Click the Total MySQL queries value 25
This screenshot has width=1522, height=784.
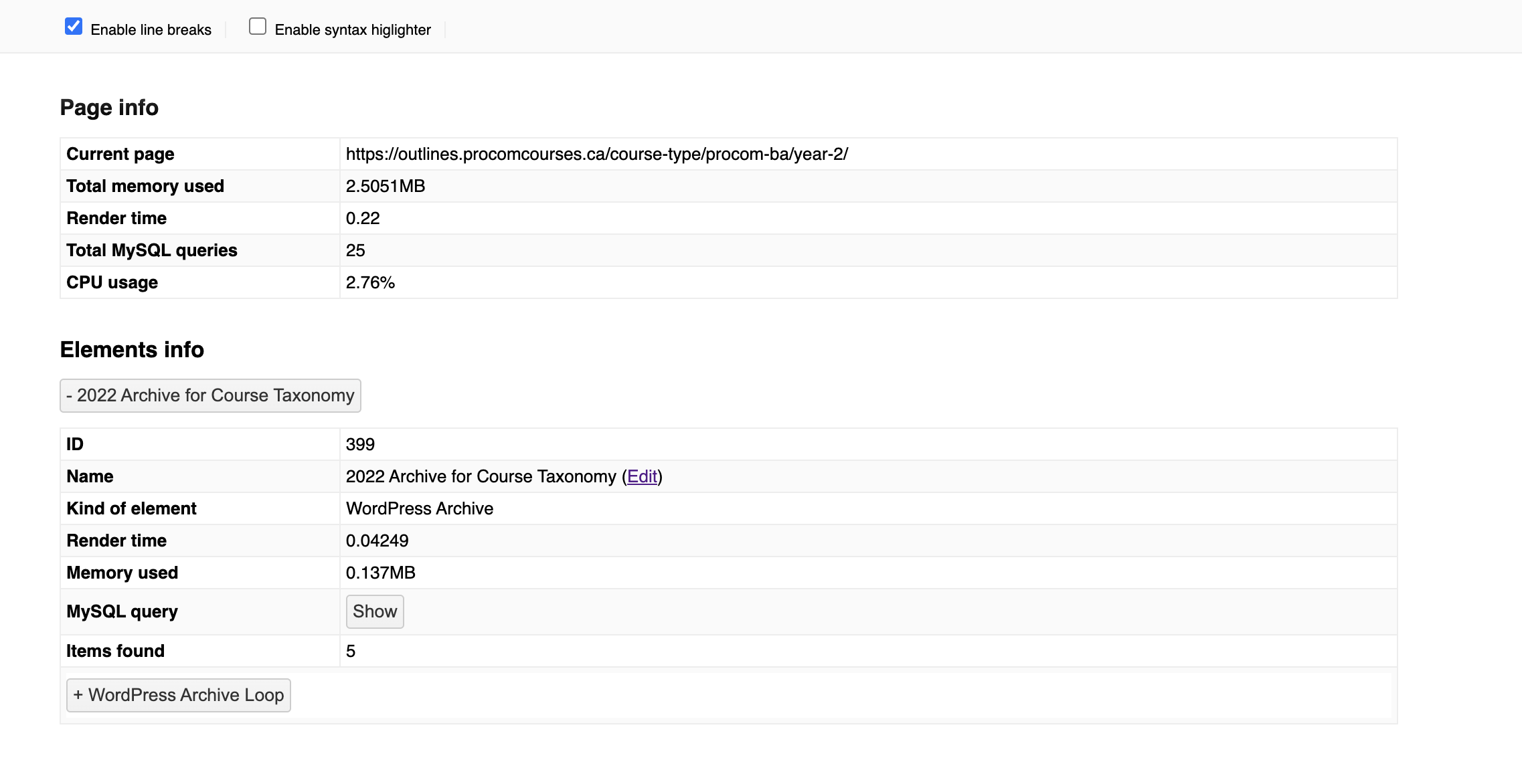[x=355, y=250]
